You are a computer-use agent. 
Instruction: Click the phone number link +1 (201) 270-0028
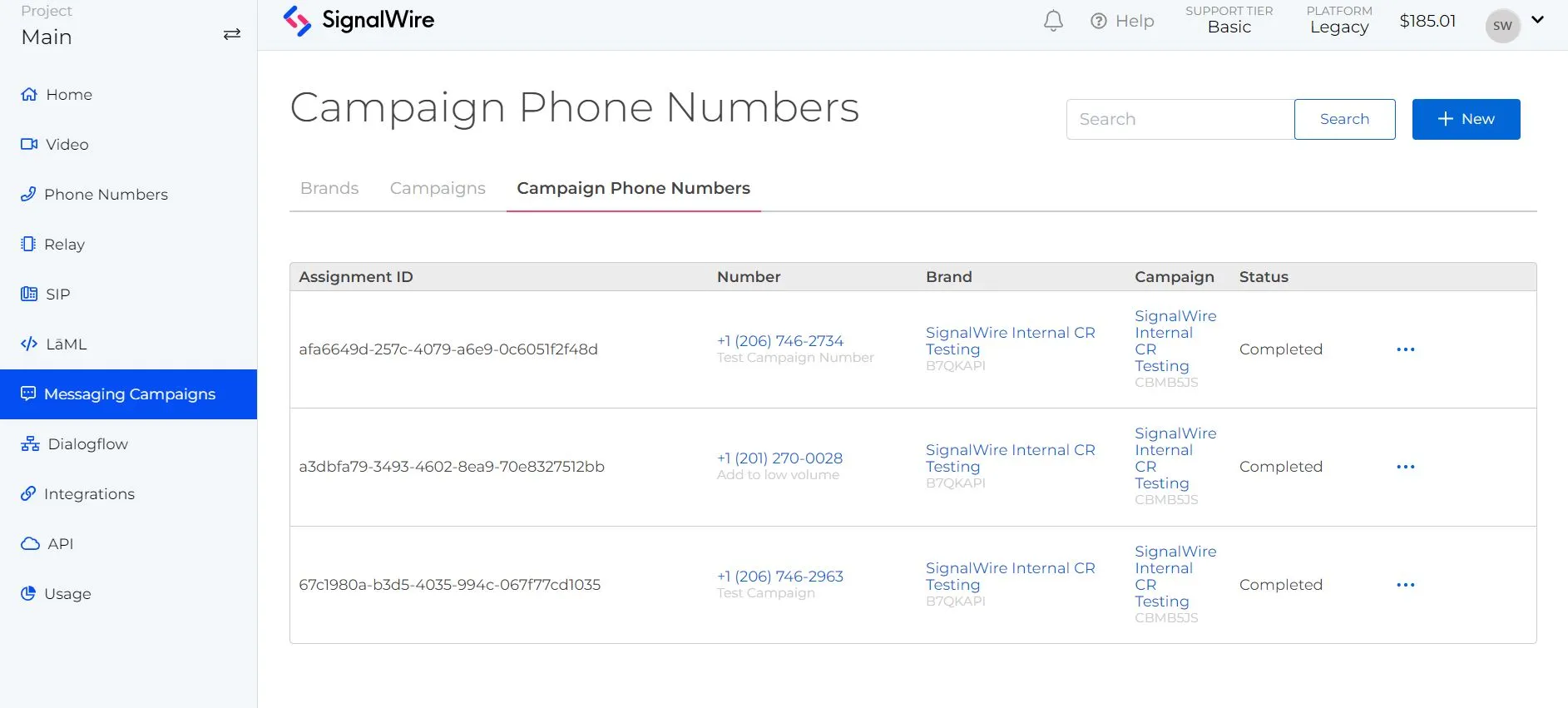point(779,458)
